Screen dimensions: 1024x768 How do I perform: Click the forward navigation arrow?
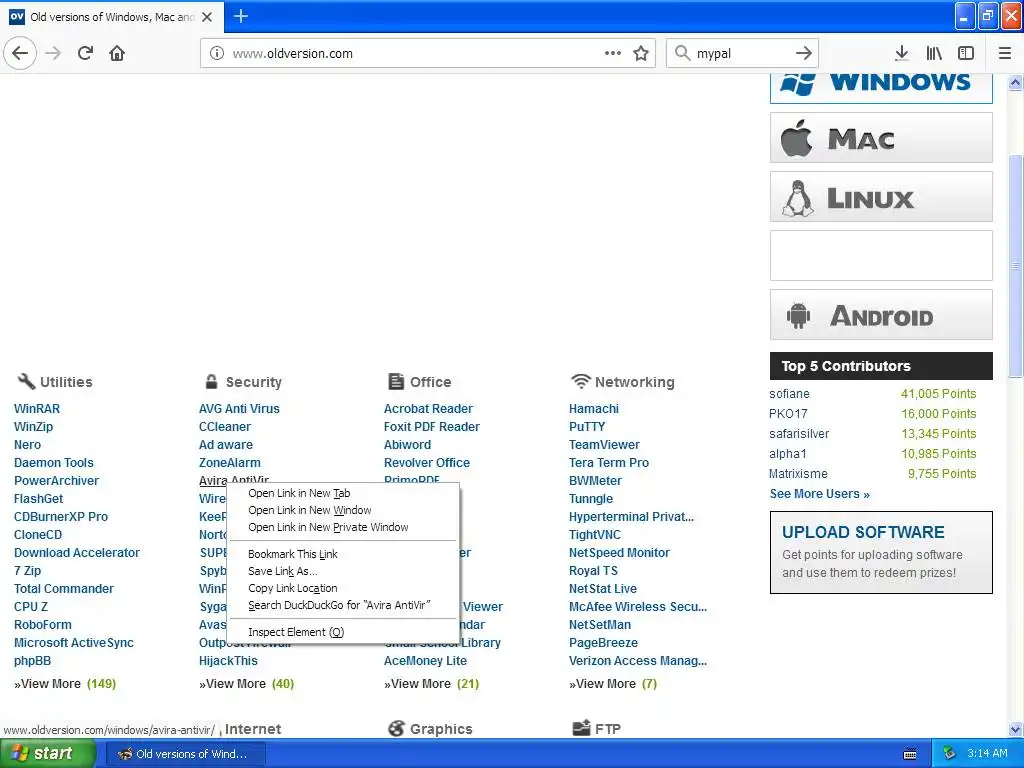pyautogui.click(x=53, y=53)
